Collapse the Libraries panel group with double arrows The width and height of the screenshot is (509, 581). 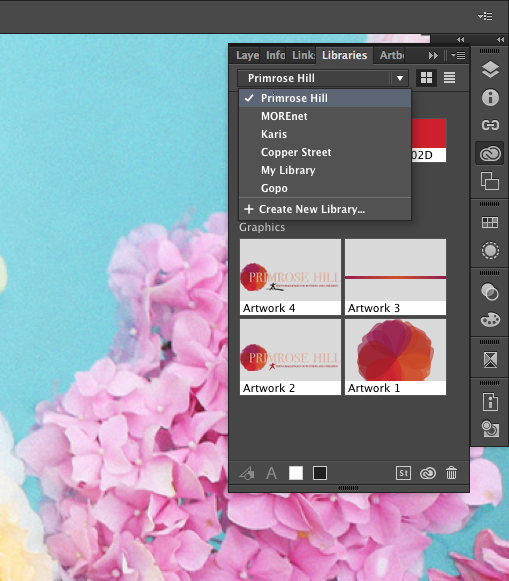pos(460,39)
